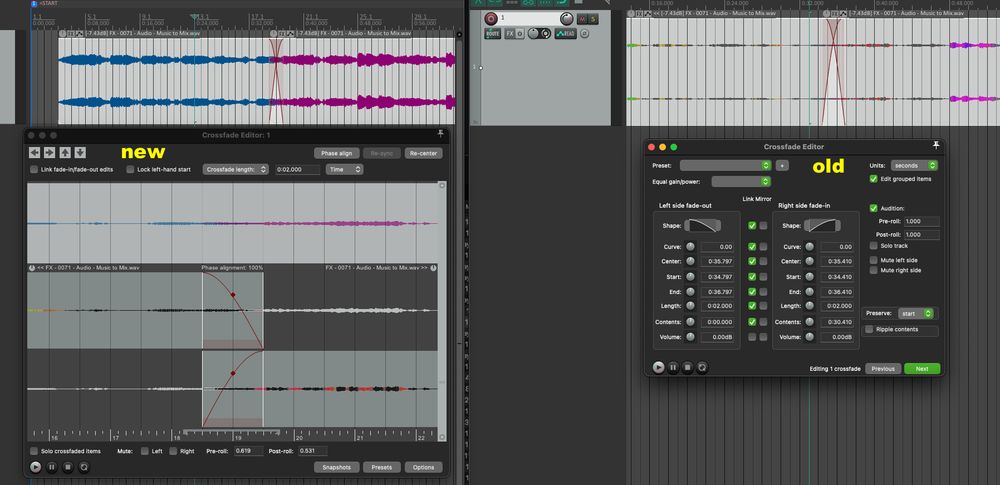This screenshot has width=1000, height=485.
Task: Play audition in old Crossfade Editor
Action: [658, 368]
